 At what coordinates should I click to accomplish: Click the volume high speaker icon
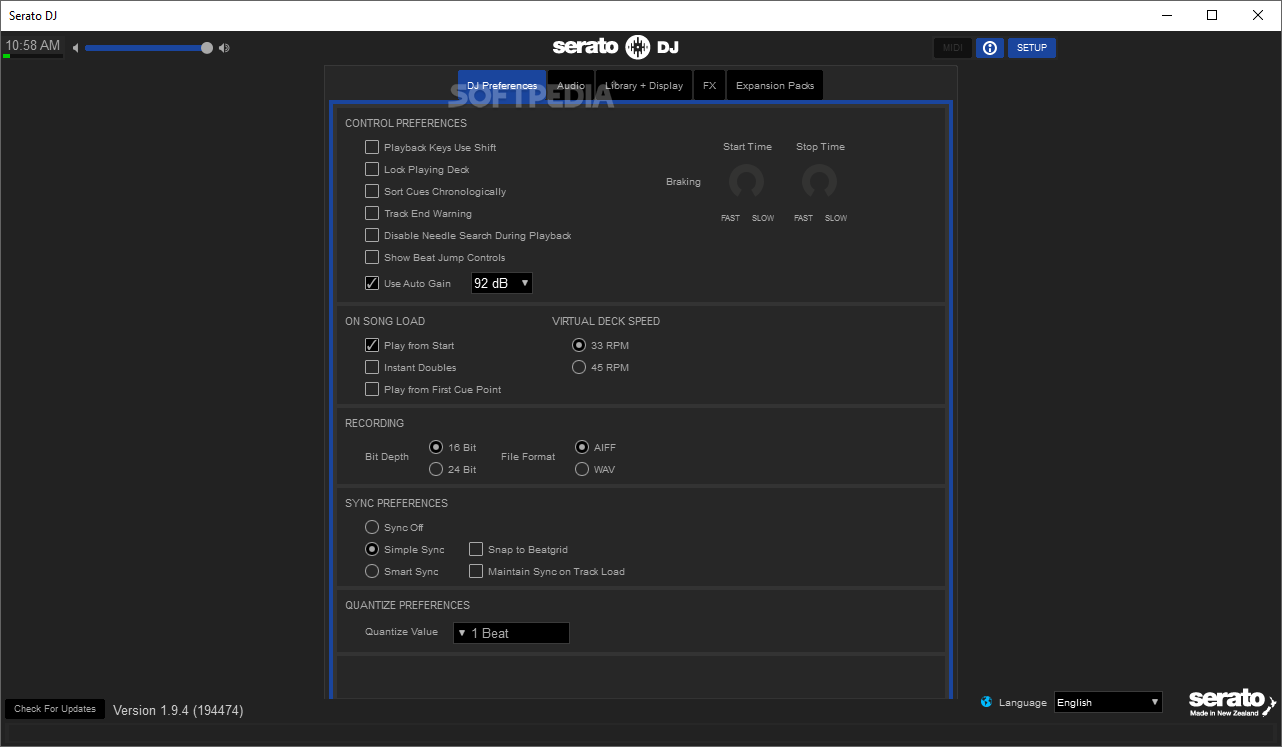pos(224,48)
